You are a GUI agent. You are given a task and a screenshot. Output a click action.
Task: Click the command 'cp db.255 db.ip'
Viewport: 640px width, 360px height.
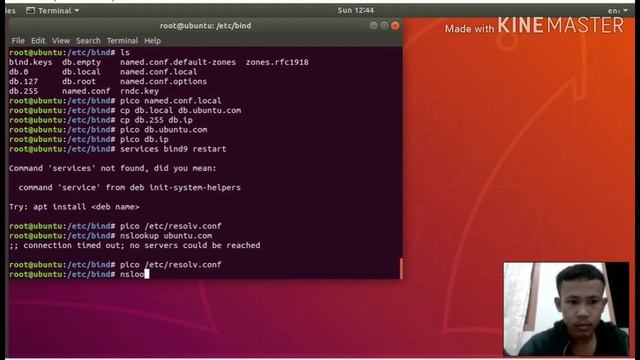coord(156,120)
